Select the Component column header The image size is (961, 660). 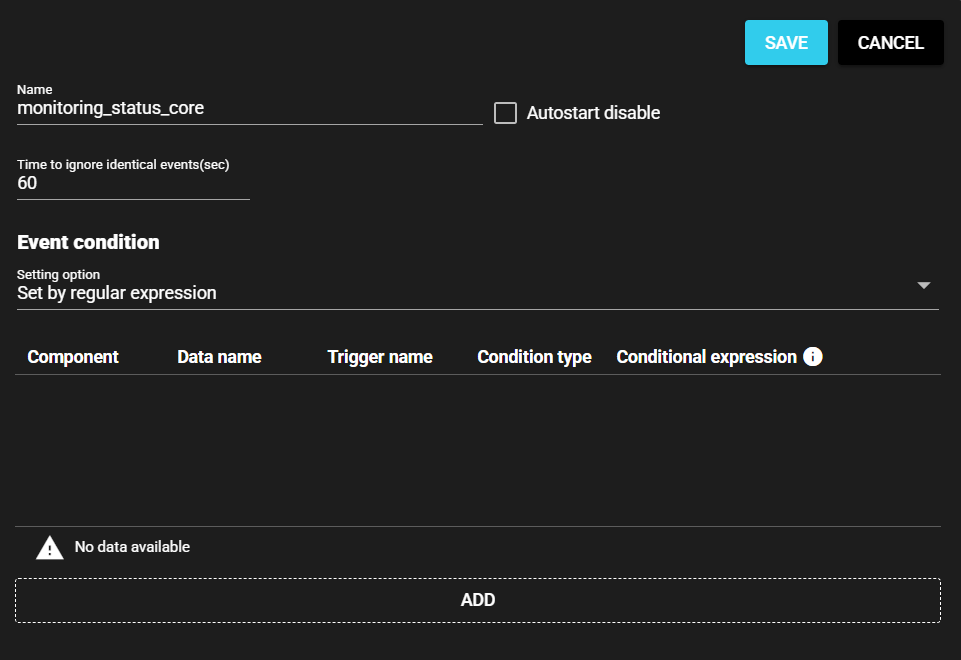click(73, 357)
